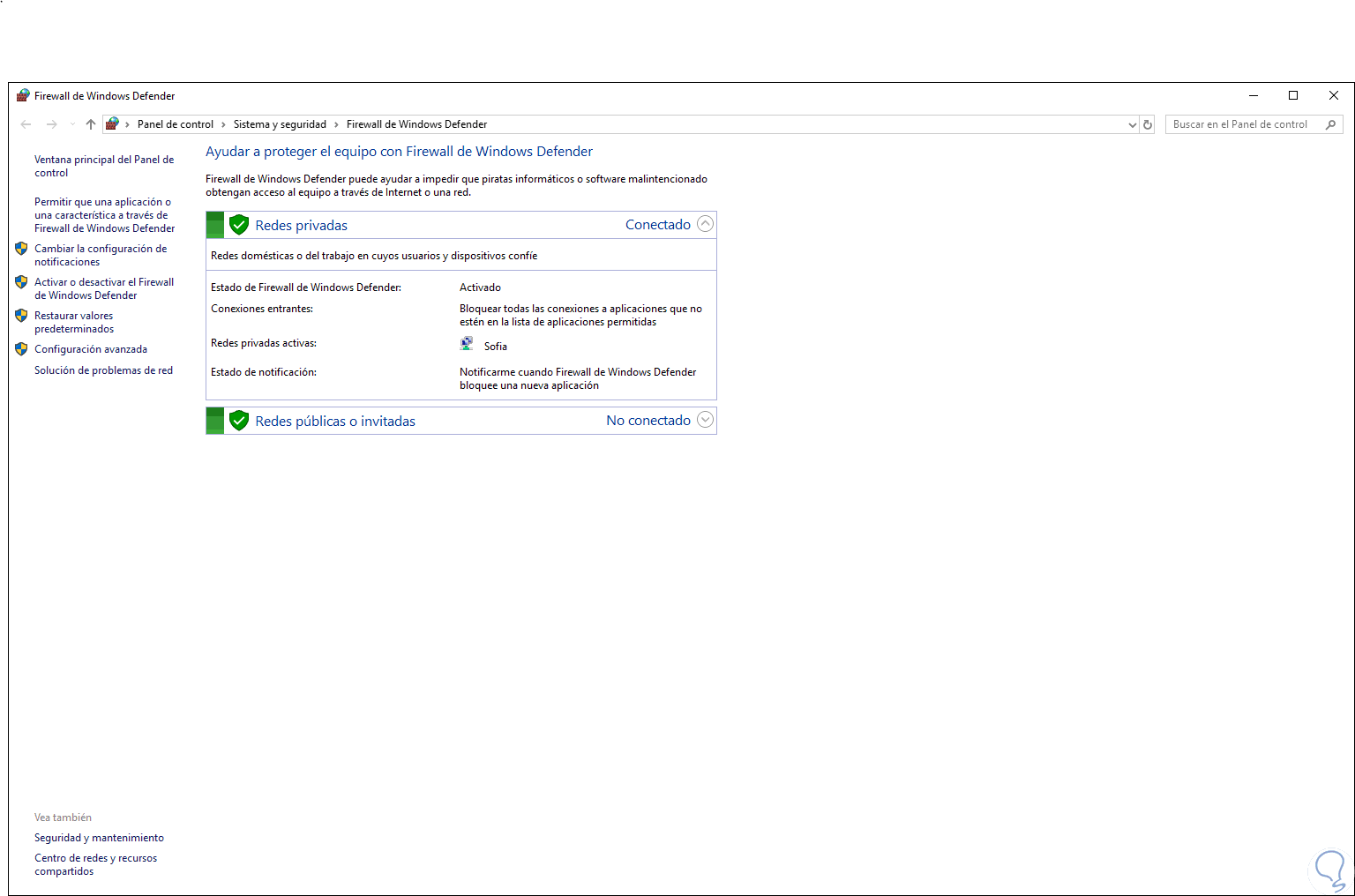Image resolution: width=1355 pixels, height=896 pixels.
Task: Click the Bloquear todas las conexiones text
Action: click(580, 315)
